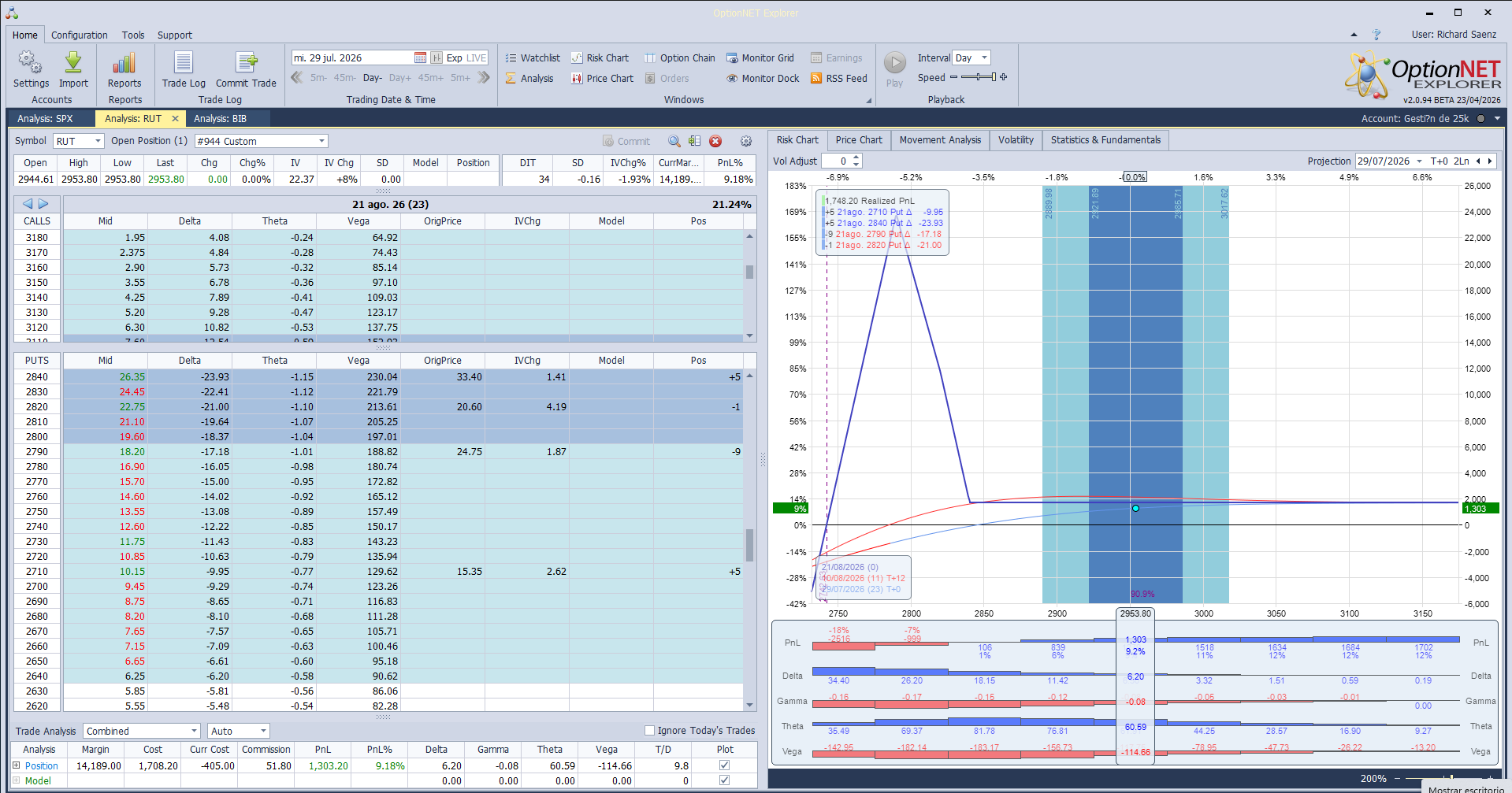Screen dimensions: 1512x793
Task: Open the Analysis window
Action: (x=529, y=79)
